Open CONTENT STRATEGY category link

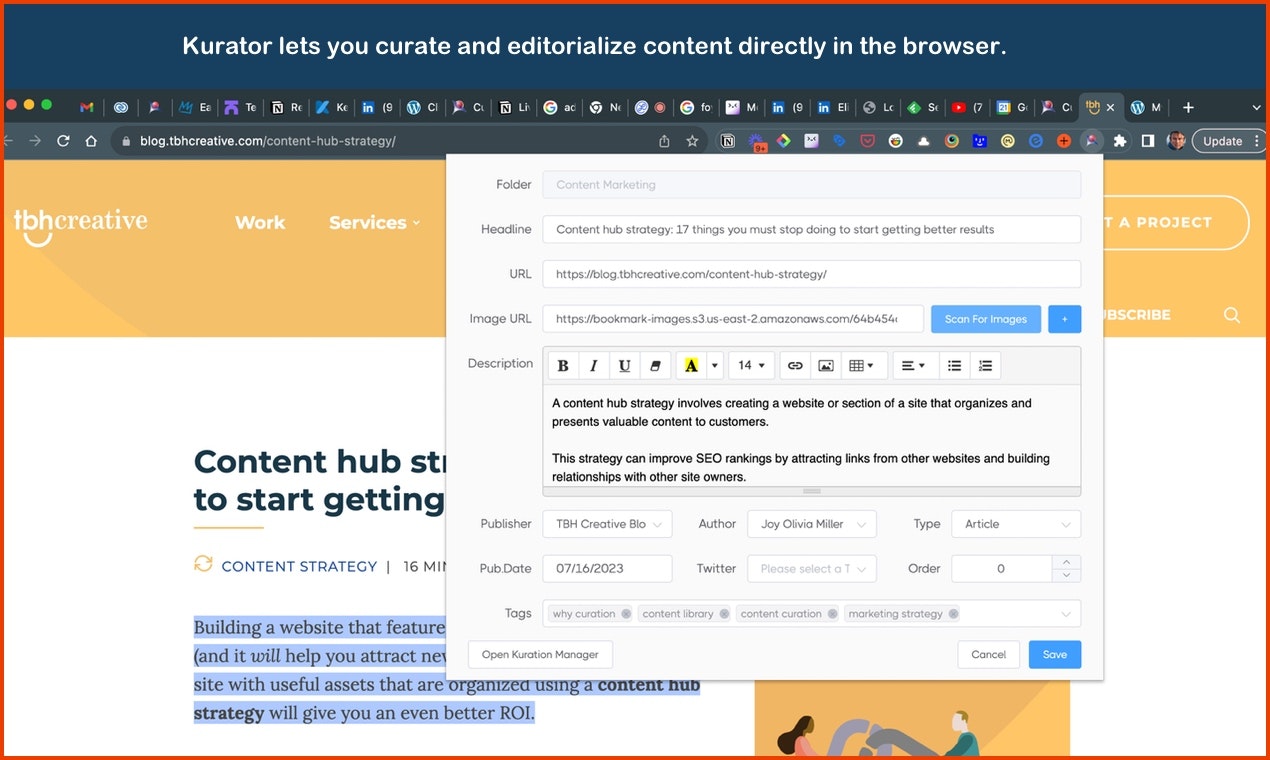tap(299, 566)
